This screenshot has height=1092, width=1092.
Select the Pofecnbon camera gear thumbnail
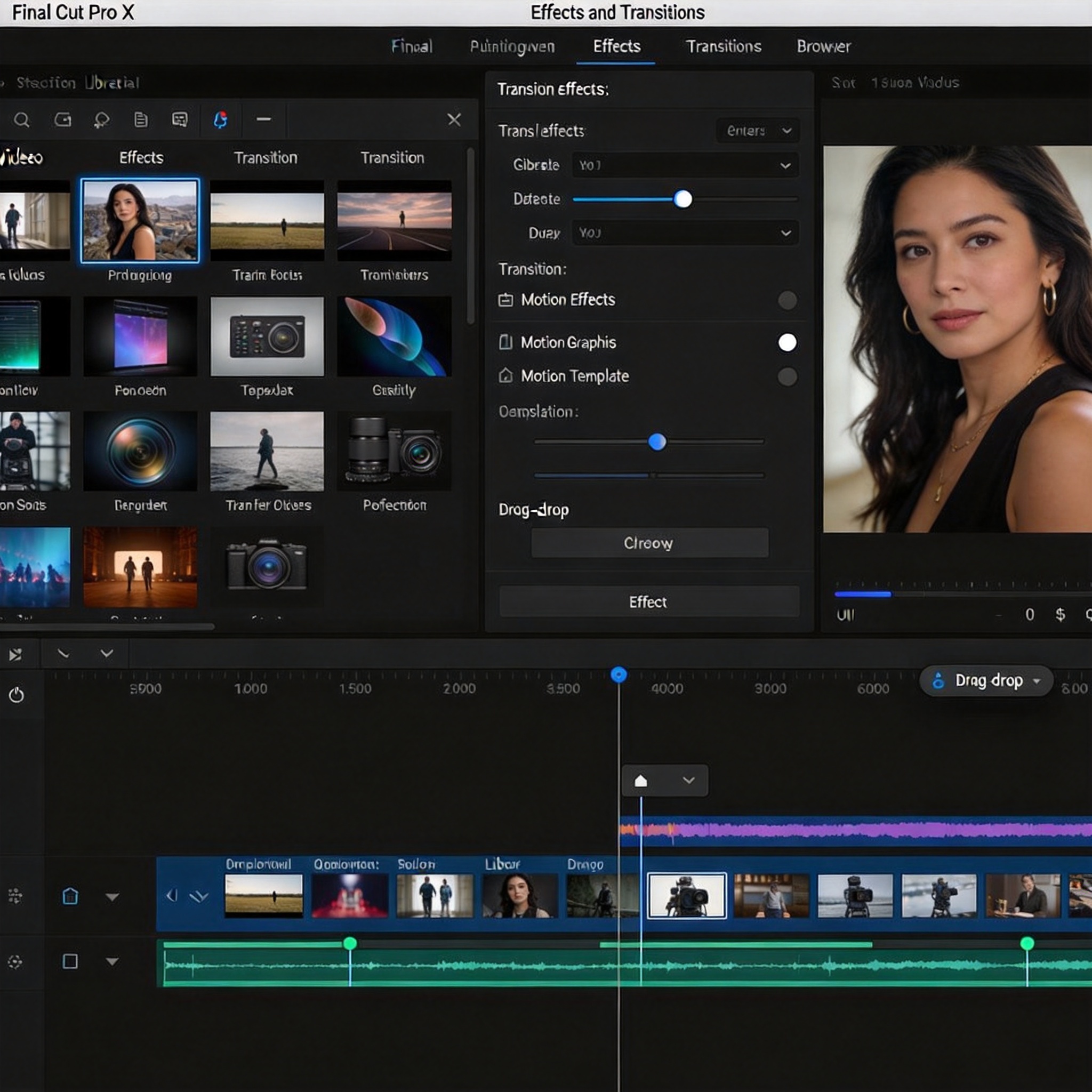[x=395, y=451]
